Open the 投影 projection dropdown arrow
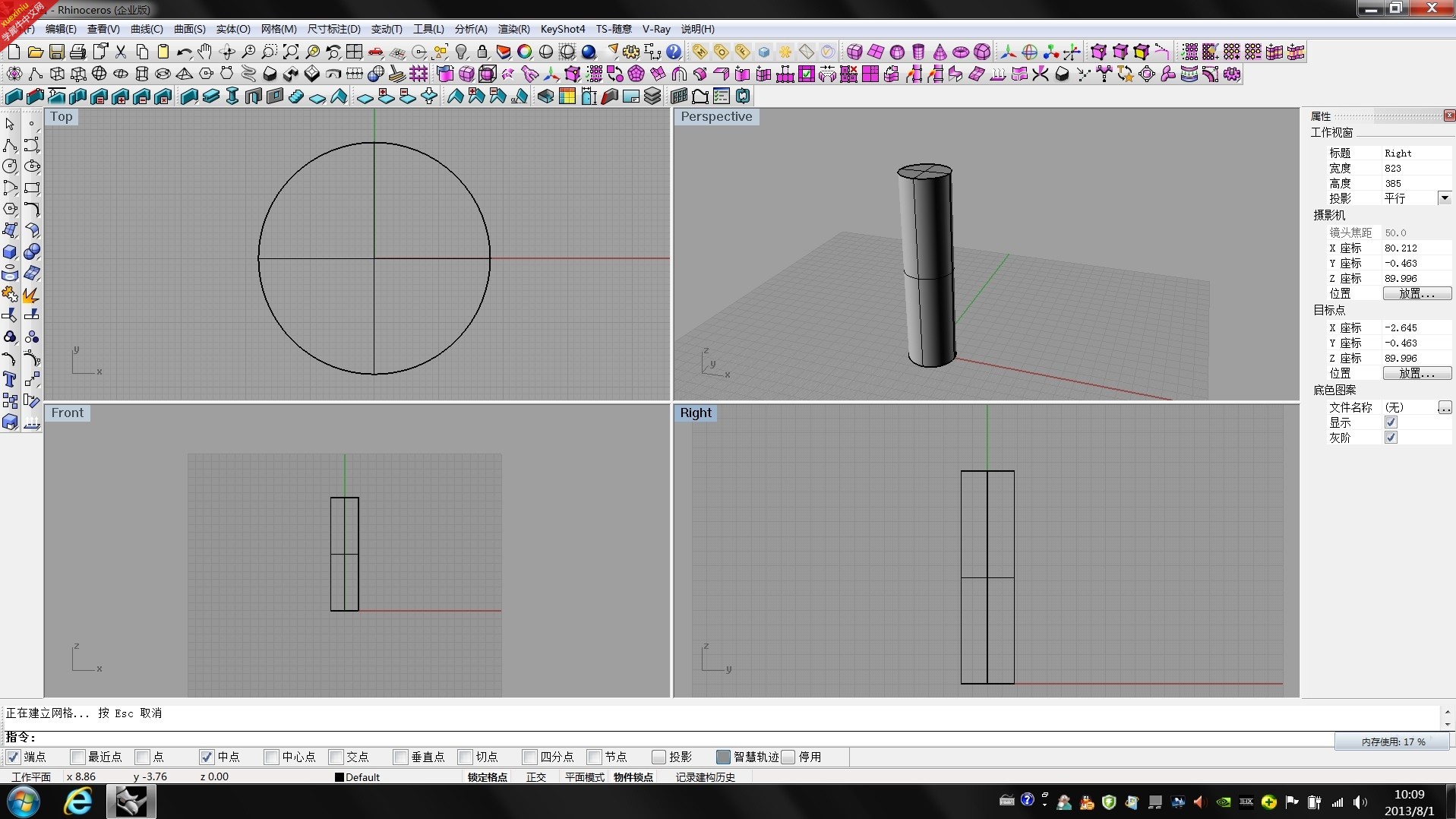Screen dimensions: 1456x819 coord(1445,198)
